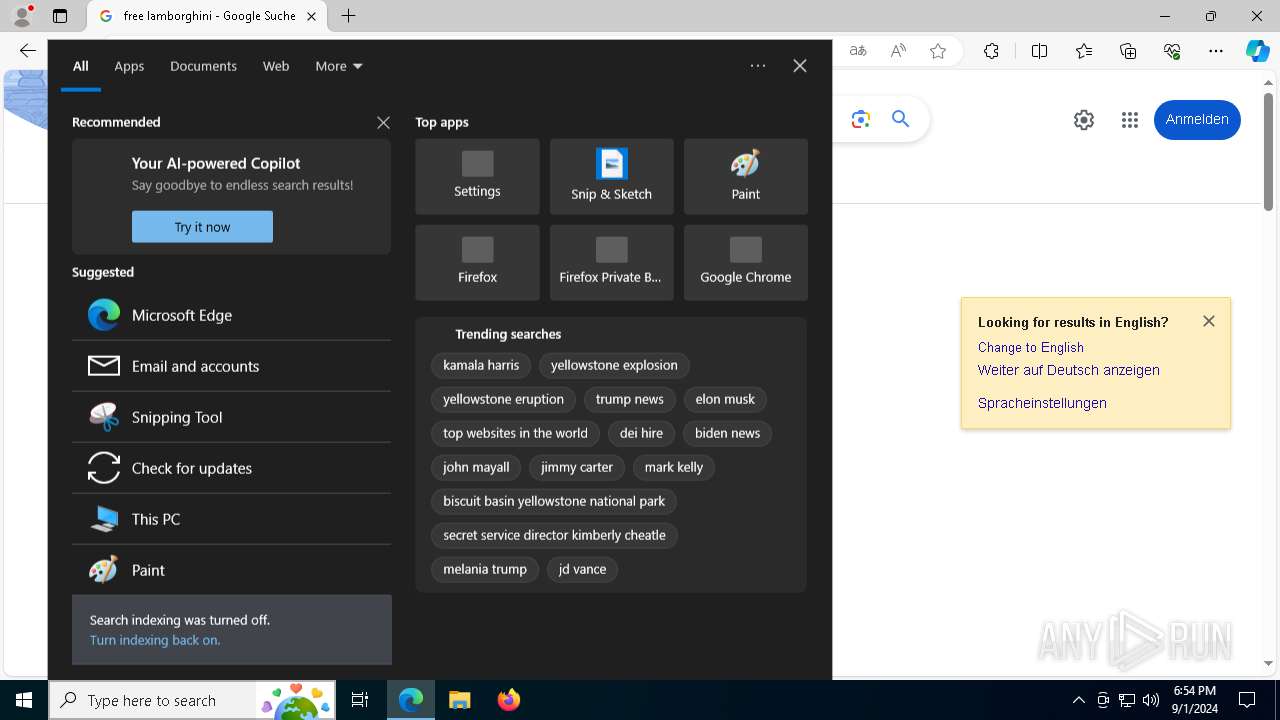The height and width of the screenshot is (720, 1280).
Task: Click Weiter auf Deutsch anzeigen link
Action: tap(1069, 370)
